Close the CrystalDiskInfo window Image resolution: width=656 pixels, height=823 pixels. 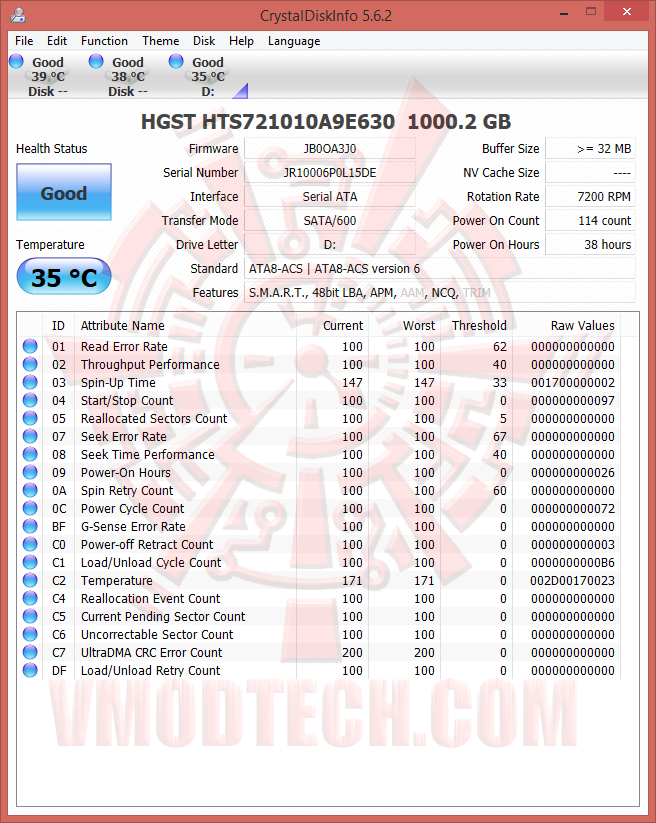(x=627, y=12)
